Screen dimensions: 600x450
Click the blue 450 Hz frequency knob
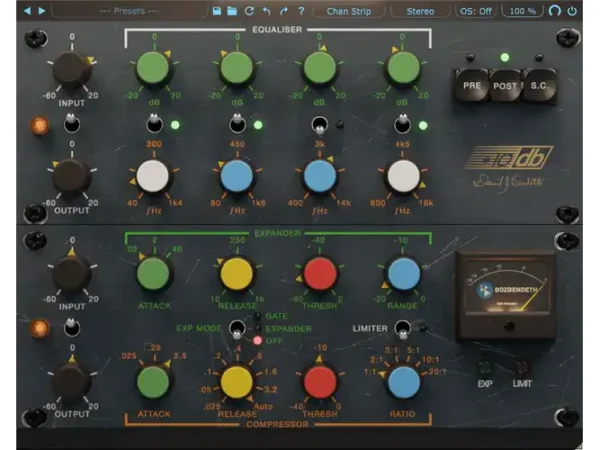pos(236,176)
